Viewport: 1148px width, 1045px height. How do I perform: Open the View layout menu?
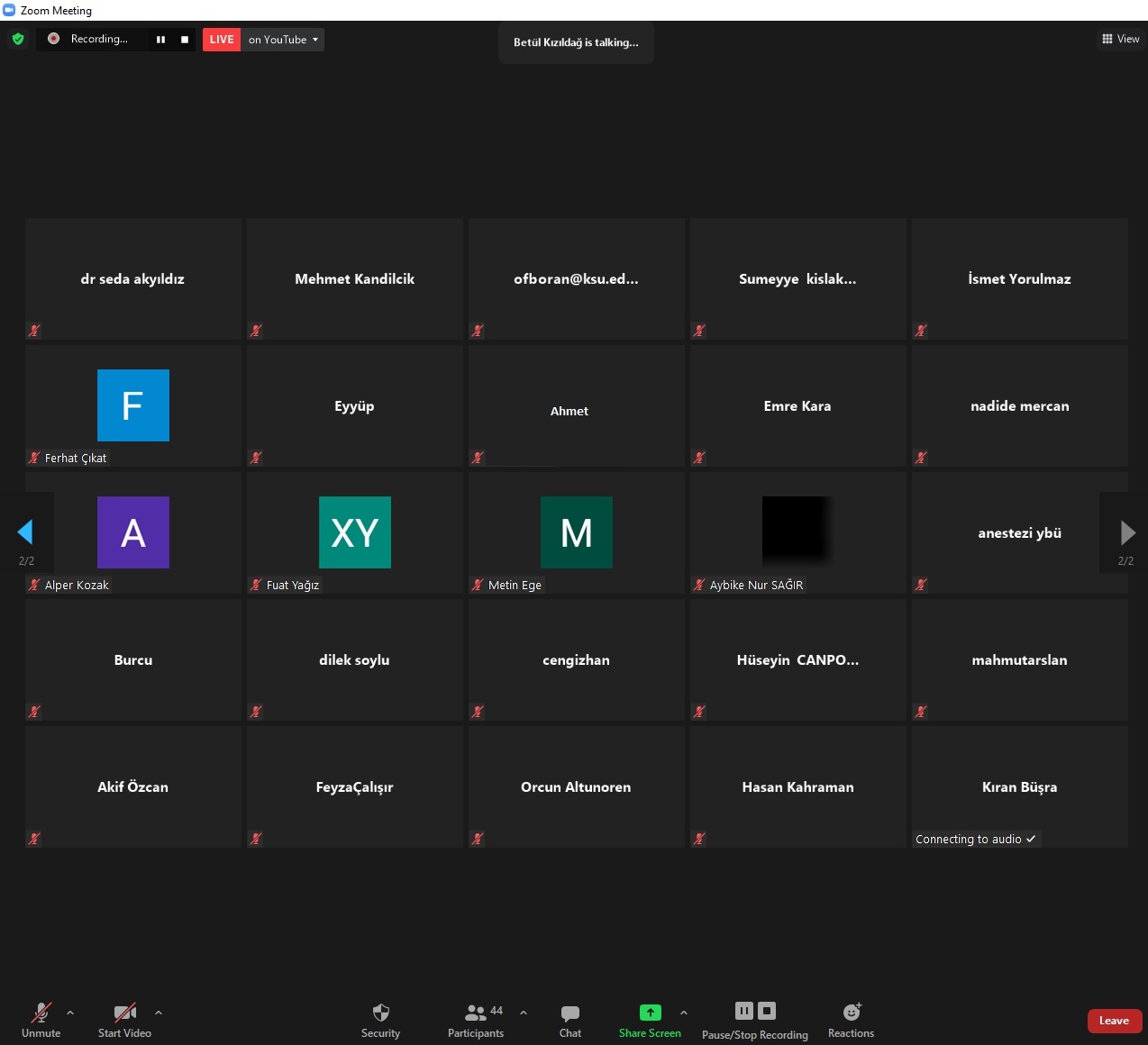(1120, 39)
